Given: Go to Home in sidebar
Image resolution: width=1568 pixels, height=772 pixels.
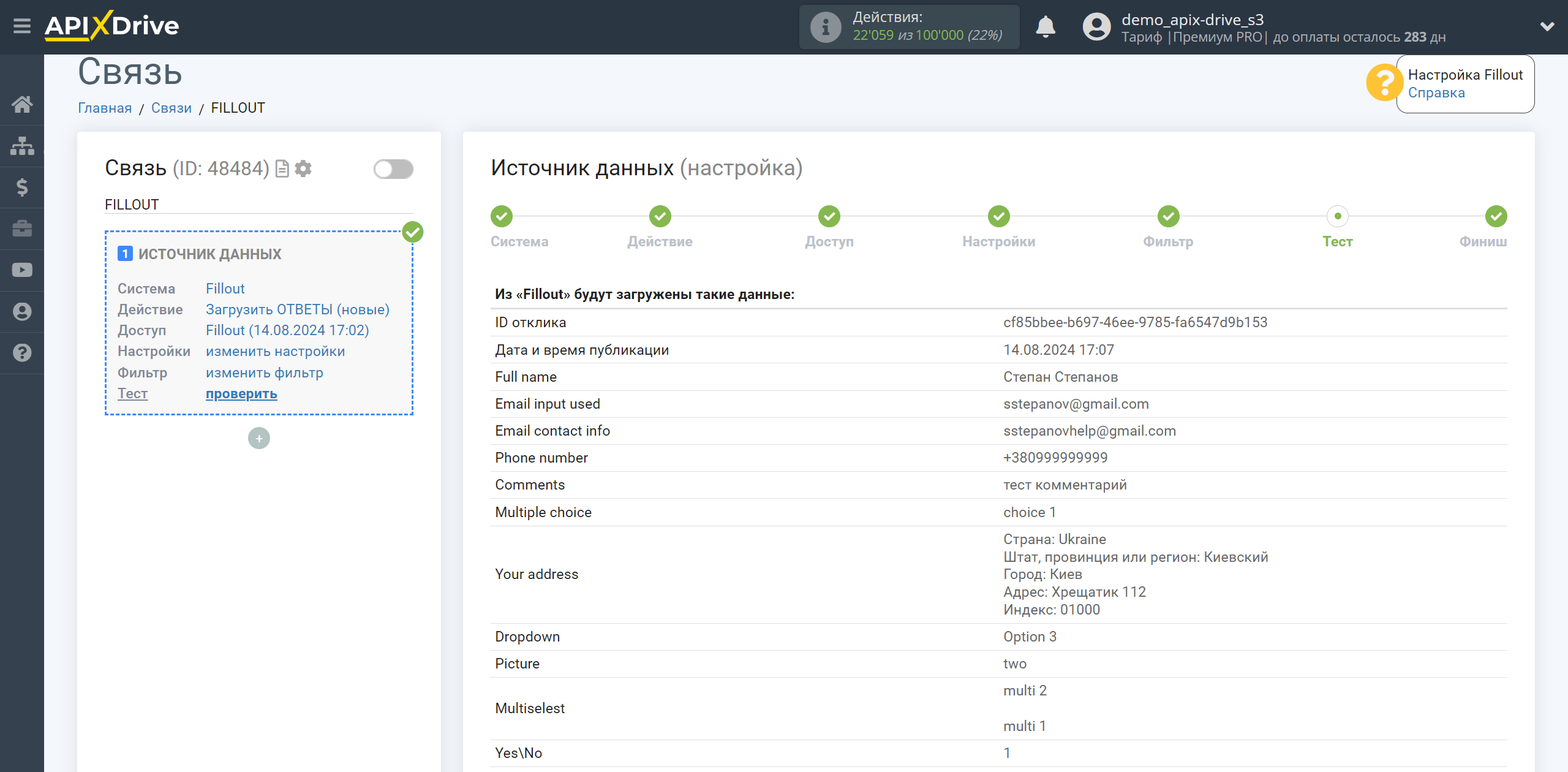Looking at the screenshot, I should pos(22,104).
